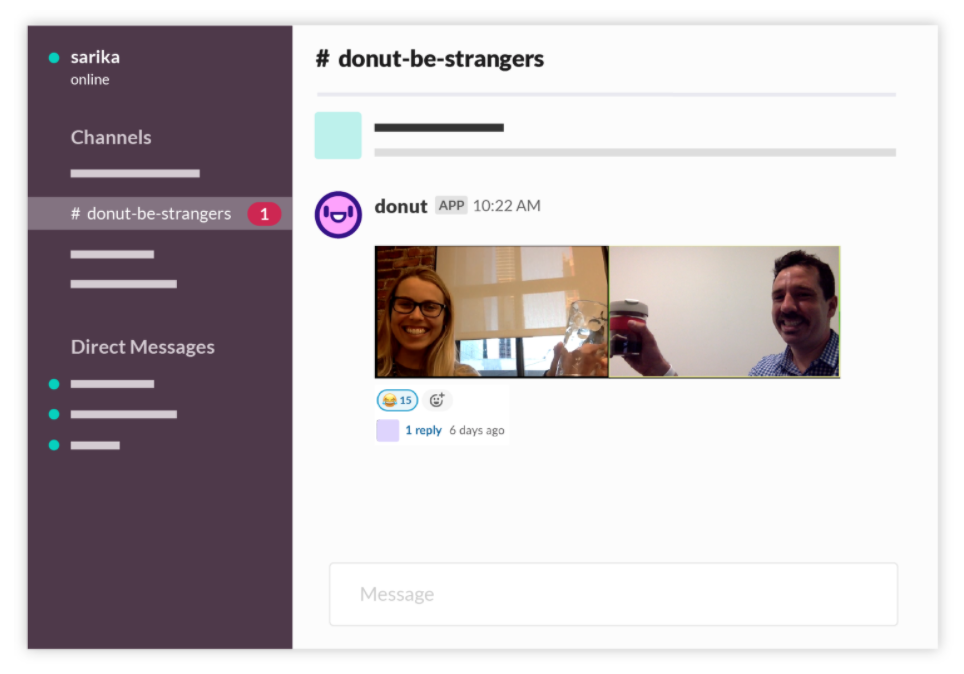Click the lilac reply avatar beside 1 reply
Screen dimensions: 964x674
(x=387, y=430)
